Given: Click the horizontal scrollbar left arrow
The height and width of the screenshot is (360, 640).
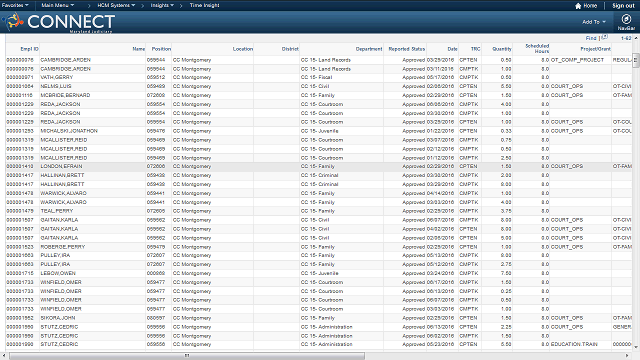Looking at the screenshot, I should 4,356.
